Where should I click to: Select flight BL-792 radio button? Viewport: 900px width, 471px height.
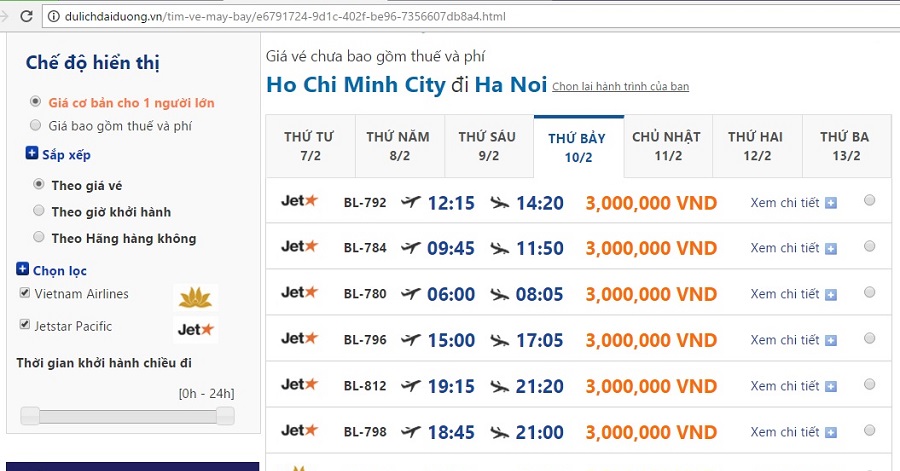point(870,200)
